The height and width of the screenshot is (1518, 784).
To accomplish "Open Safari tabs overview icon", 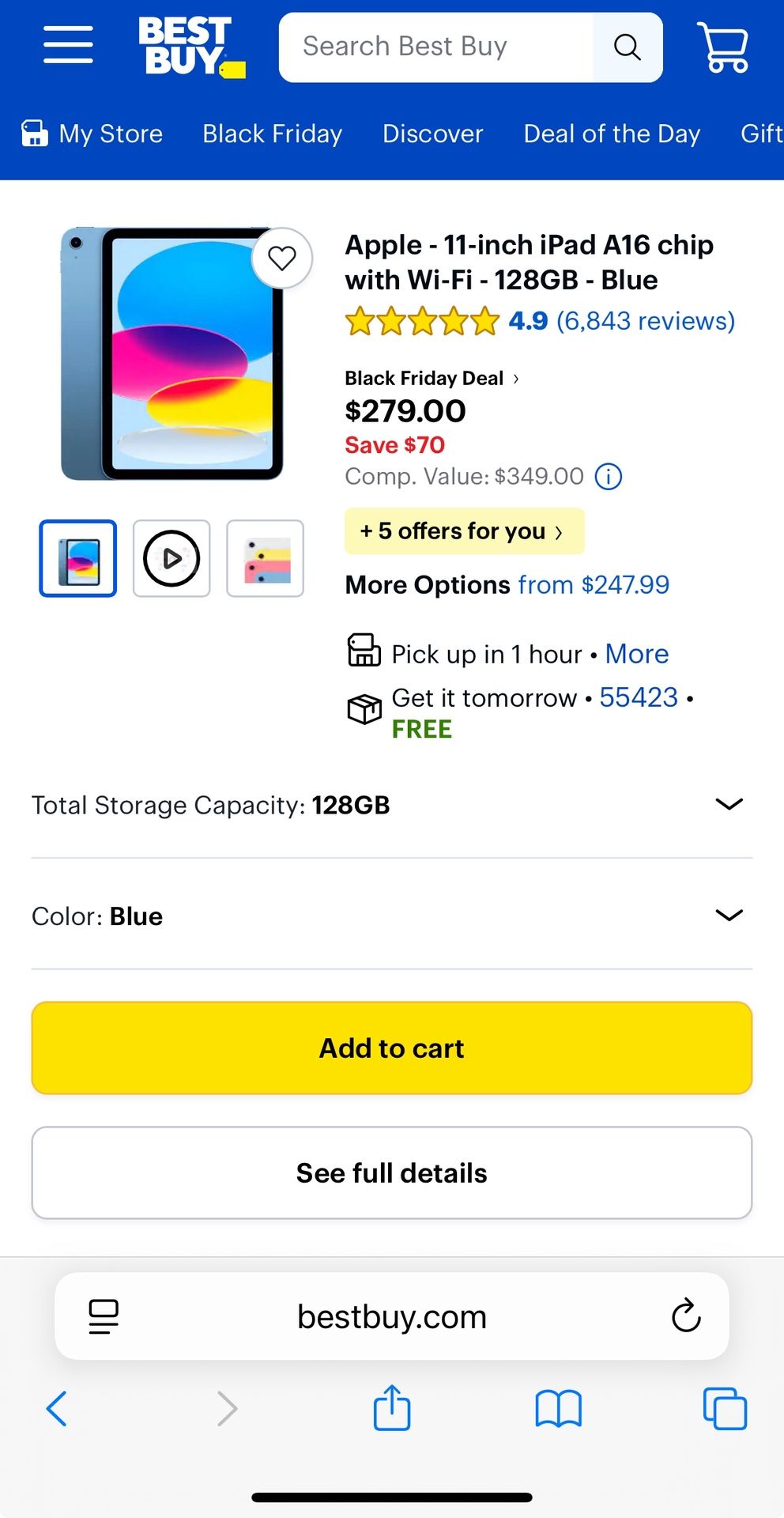I will 725,1408.
